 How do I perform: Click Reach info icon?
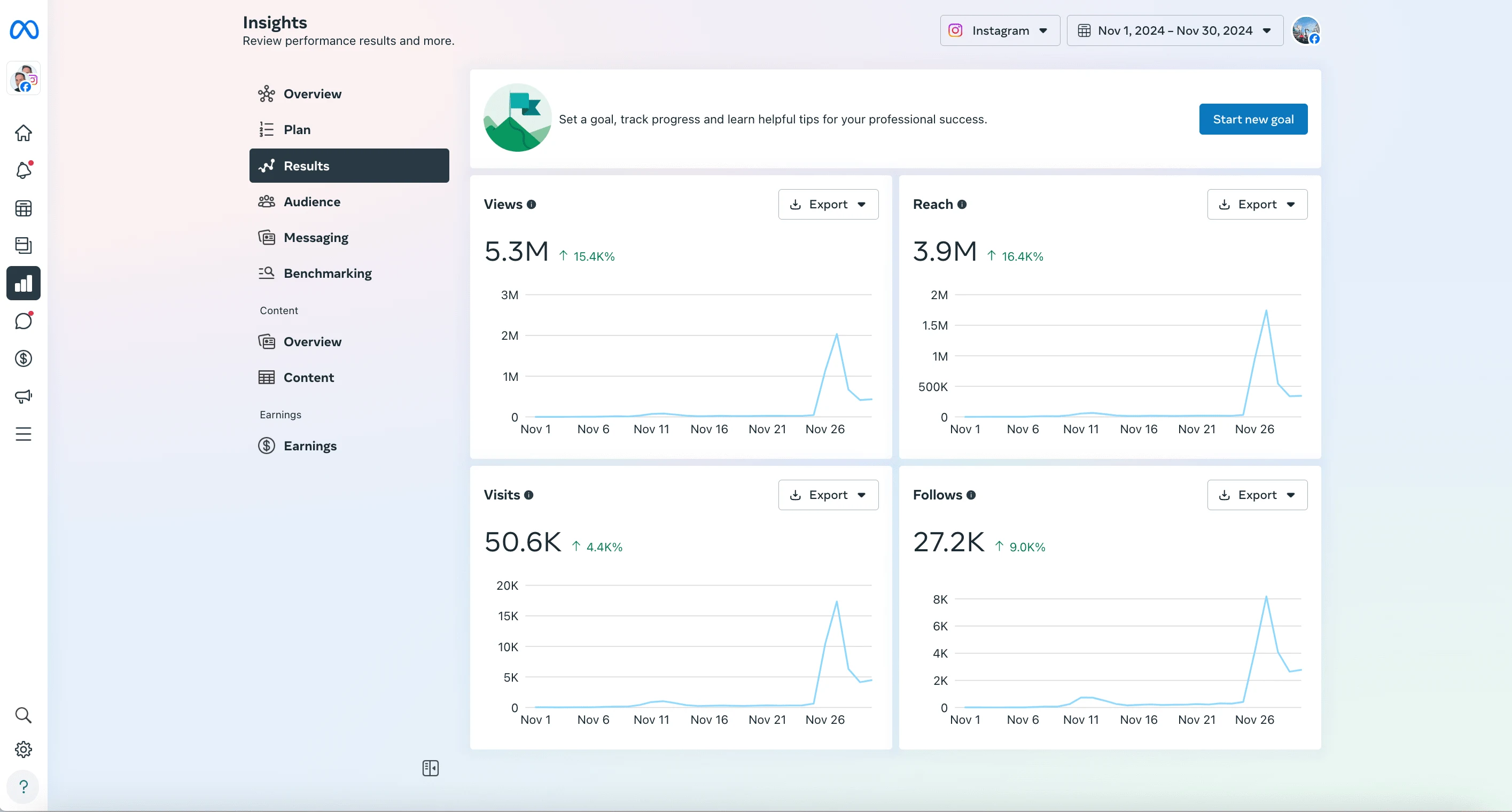tap(962, 204)
